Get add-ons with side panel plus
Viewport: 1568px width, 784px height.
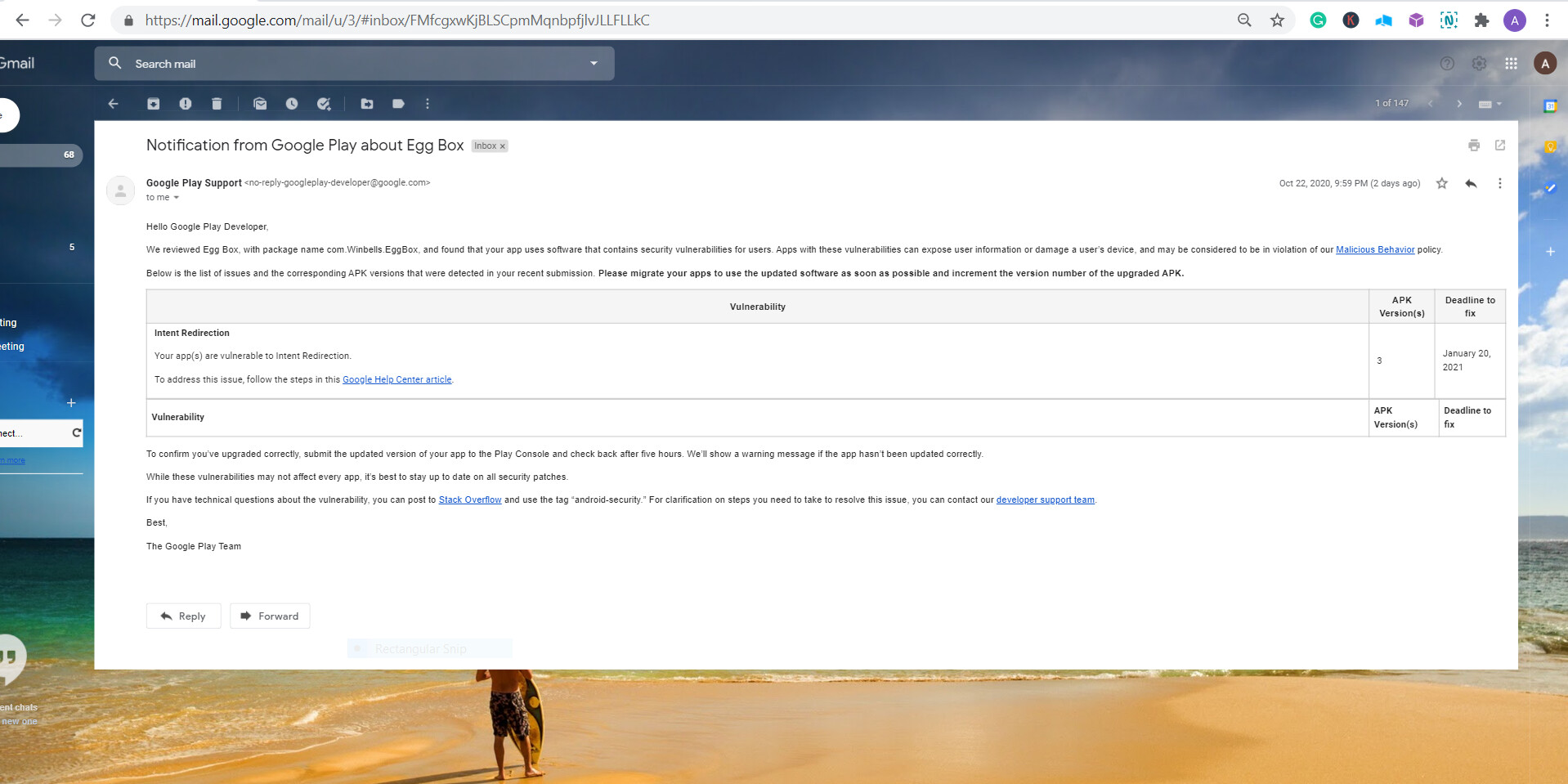pos(1550,252)
